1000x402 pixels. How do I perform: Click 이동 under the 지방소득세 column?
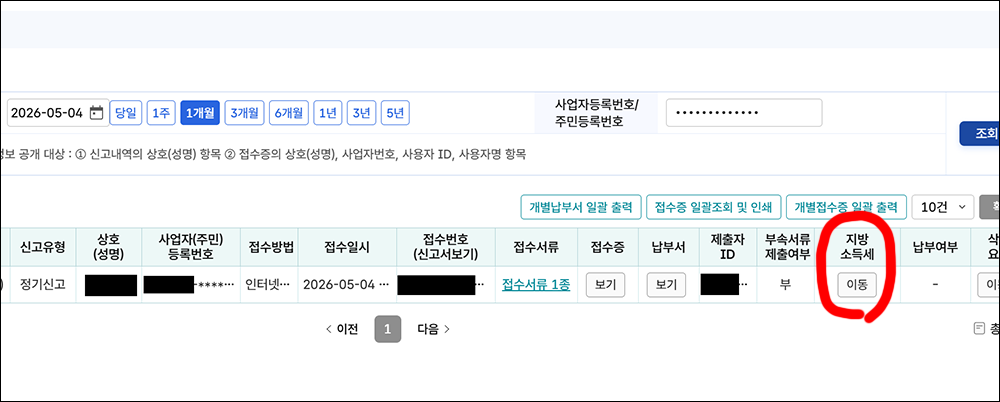(858, 285)
